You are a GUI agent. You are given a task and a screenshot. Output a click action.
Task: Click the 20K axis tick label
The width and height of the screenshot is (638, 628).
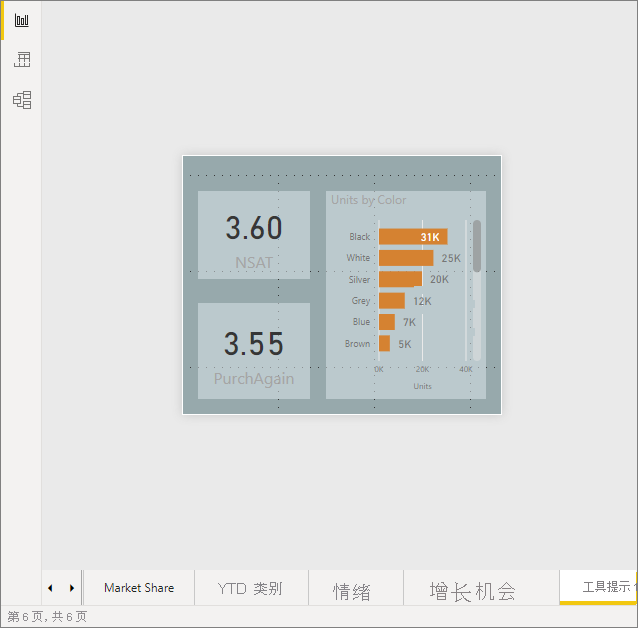[422, 370]
